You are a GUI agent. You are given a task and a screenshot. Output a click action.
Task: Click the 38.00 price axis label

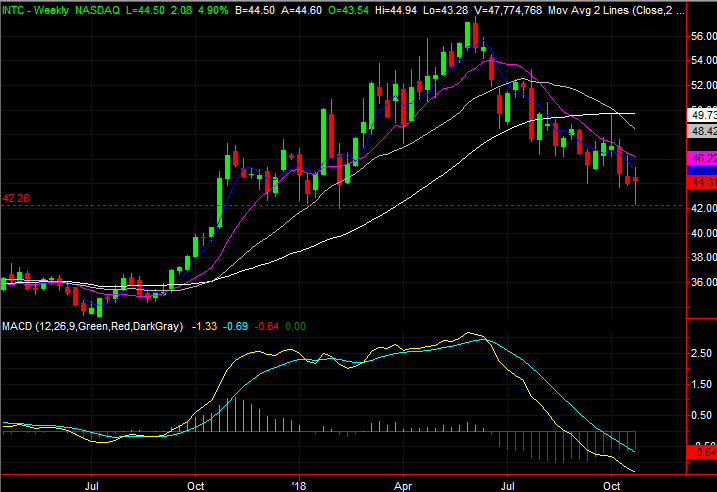pyautogui.click(x=704, y=257)
